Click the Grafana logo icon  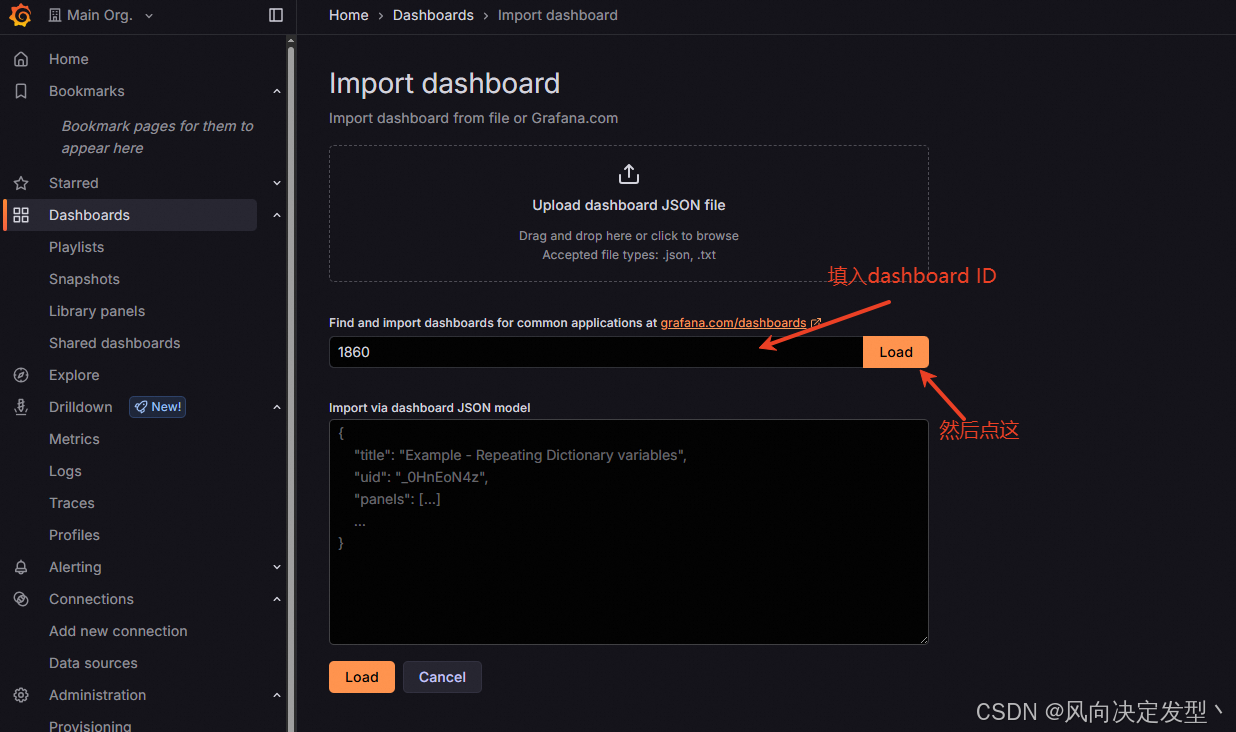point(20,15)
